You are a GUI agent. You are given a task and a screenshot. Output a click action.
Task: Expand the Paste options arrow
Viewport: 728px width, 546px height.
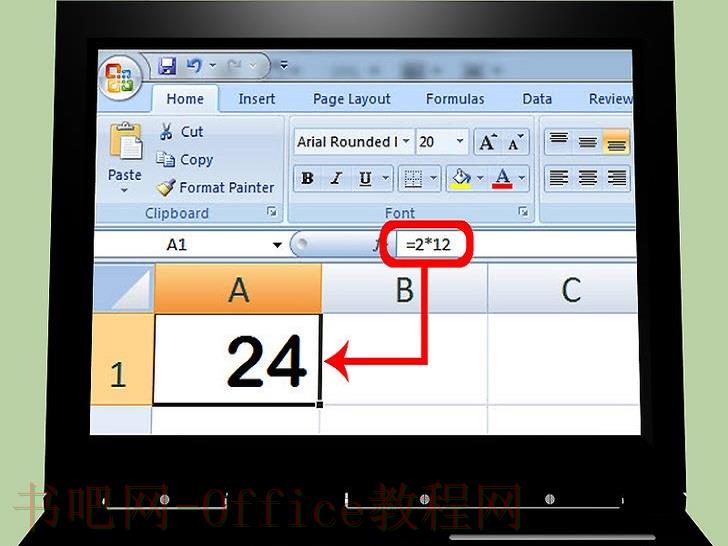124,190
